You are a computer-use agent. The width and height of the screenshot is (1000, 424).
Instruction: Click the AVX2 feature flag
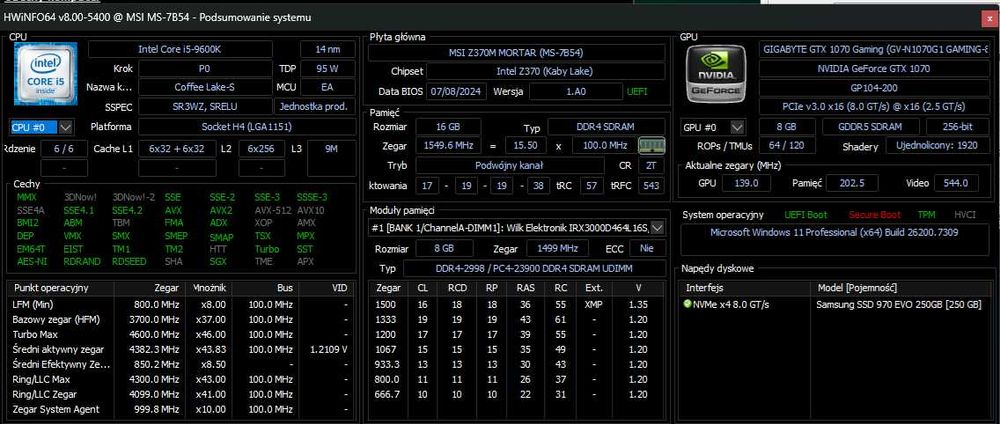click(221, 210)
